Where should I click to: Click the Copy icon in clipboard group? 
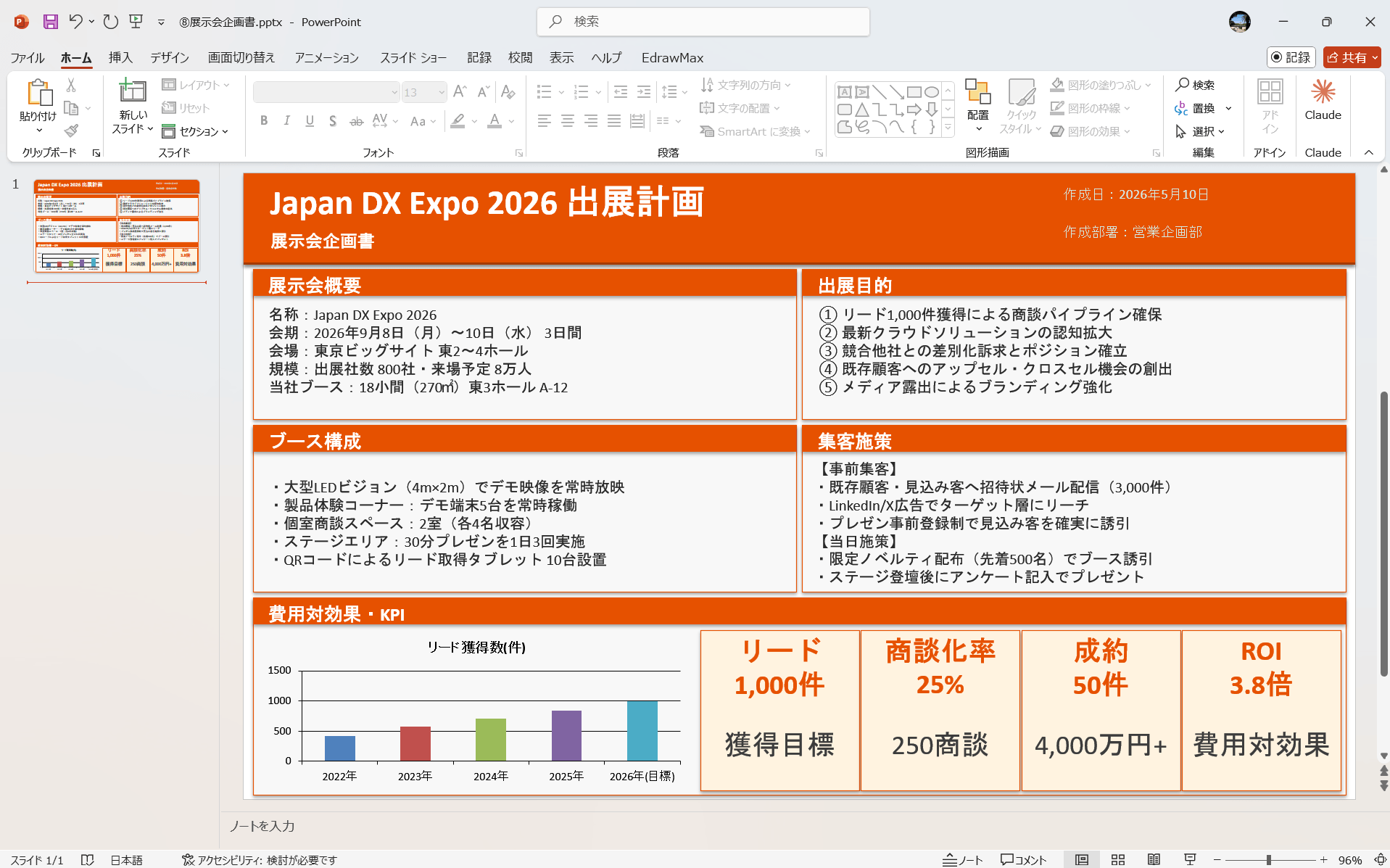pyautogui.click(x=71, y=108)
